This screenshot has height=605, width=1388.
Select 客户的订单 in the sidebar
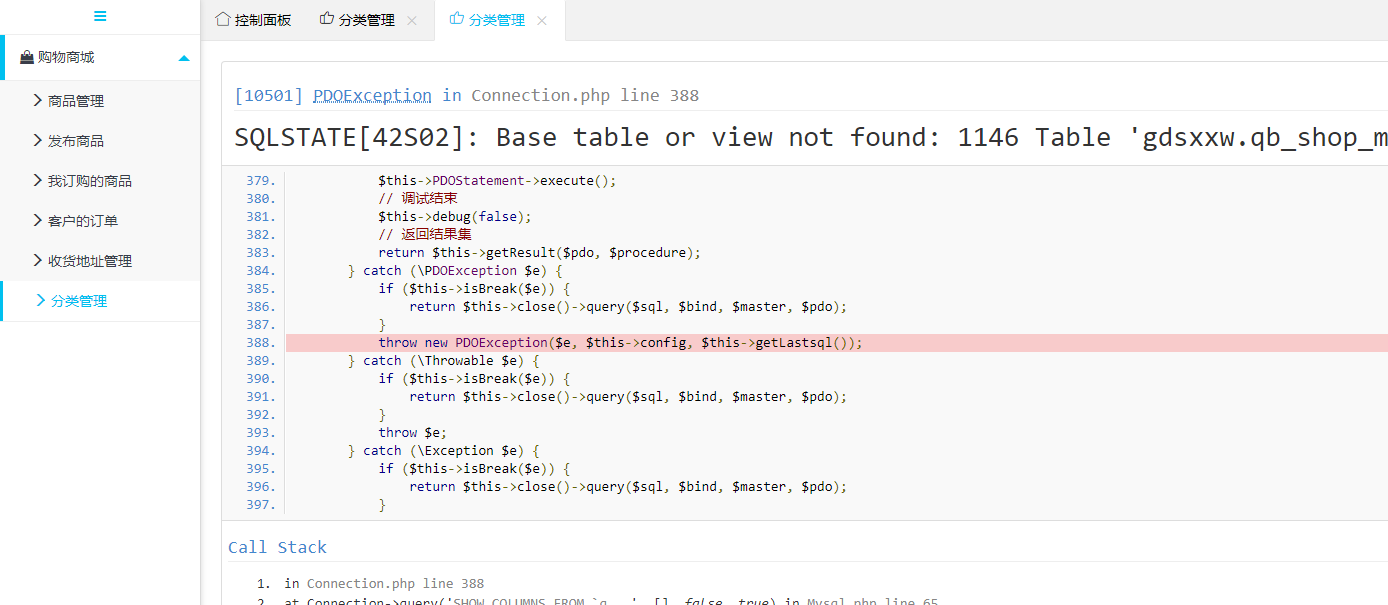click(83, 221)
